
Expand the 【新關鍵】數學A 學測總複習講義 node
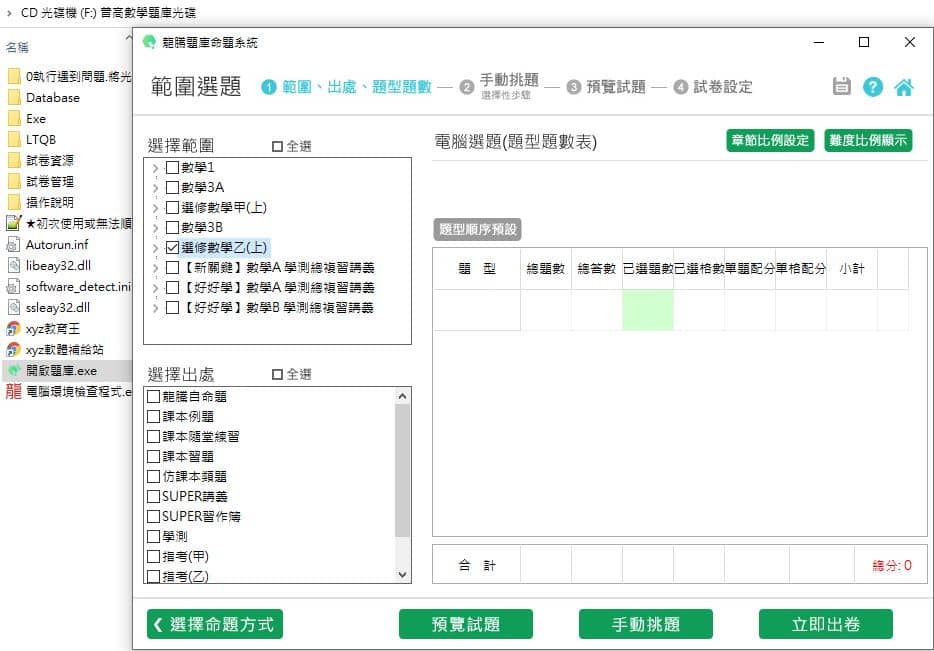(155, 268)
